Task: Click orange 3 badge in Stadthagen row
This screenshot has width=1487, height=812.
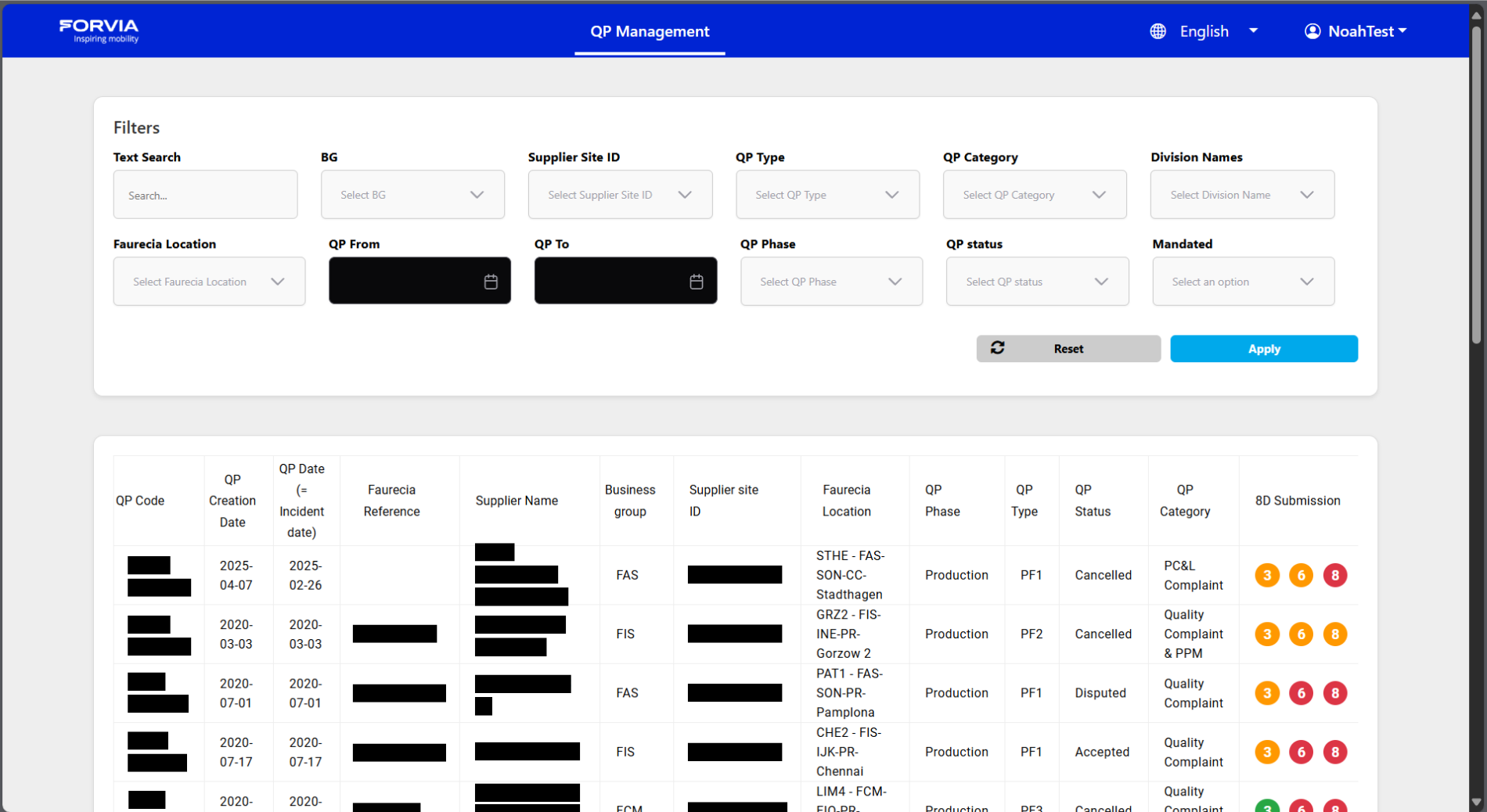Action: point(1266,575)
